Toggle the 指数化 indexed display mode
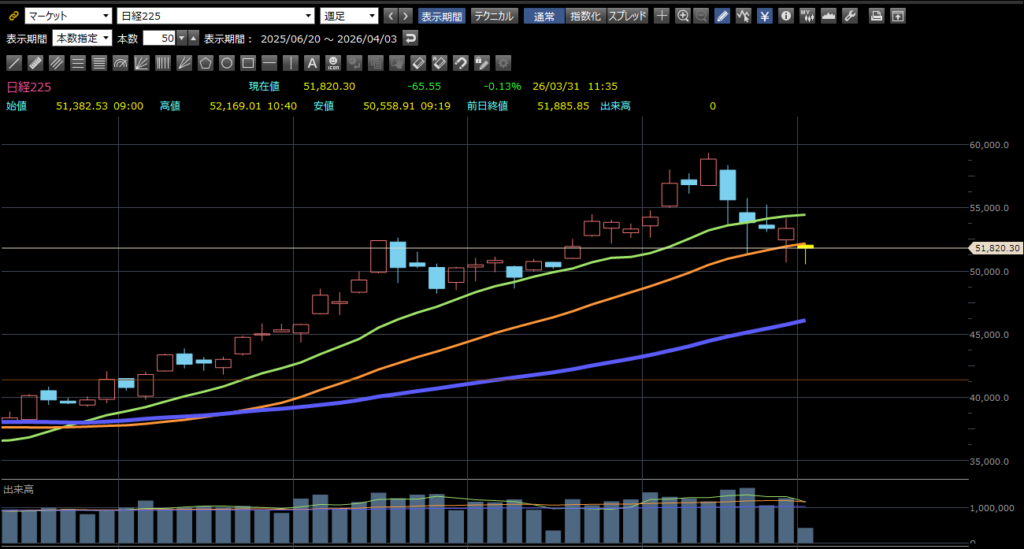1024x549 pixels. [x=585, y=16]
